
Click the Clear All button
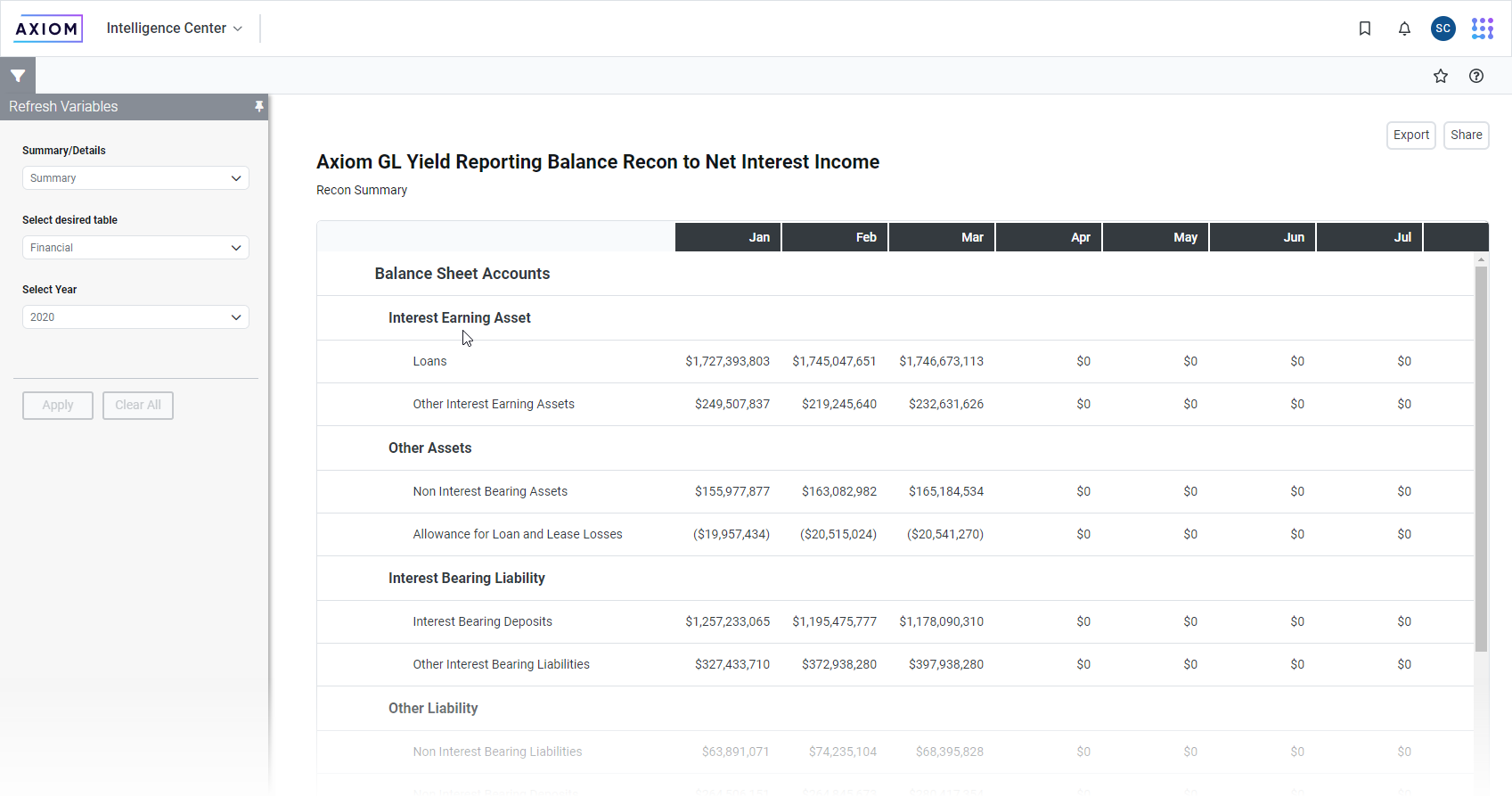pyautogui.click(x=138, y=406)
